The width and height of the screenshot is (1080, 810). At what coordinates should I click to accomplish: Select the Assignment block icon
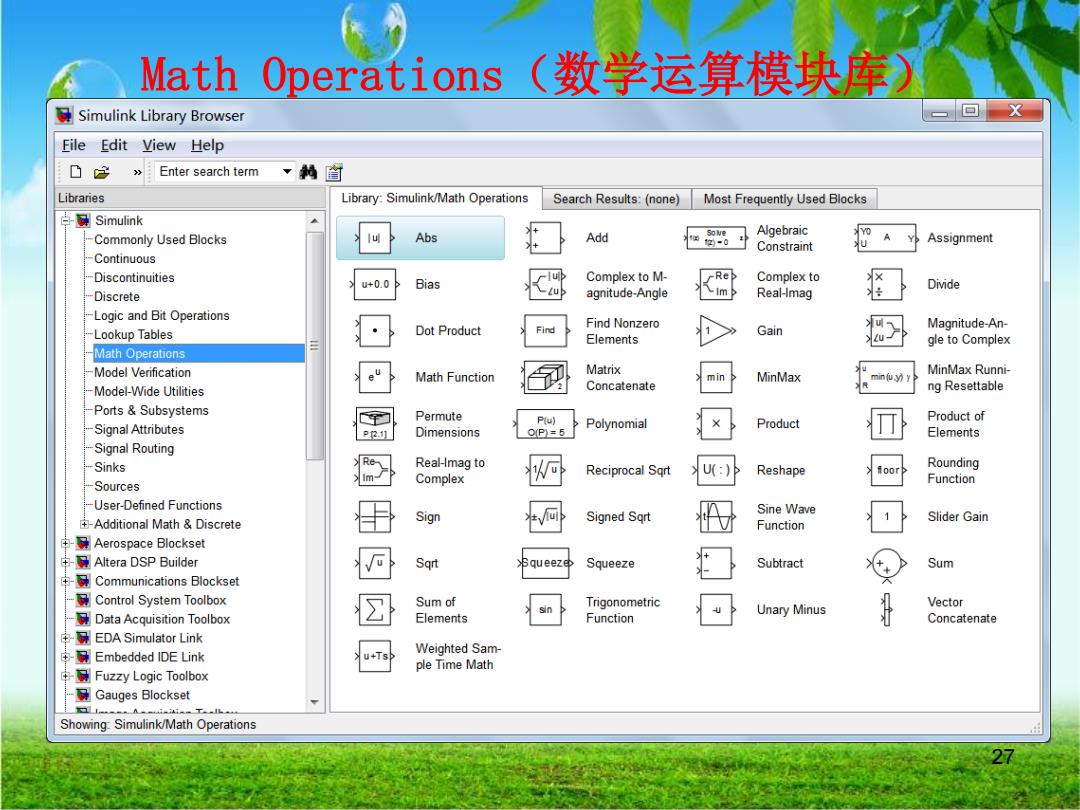click(x=887, y=238)
